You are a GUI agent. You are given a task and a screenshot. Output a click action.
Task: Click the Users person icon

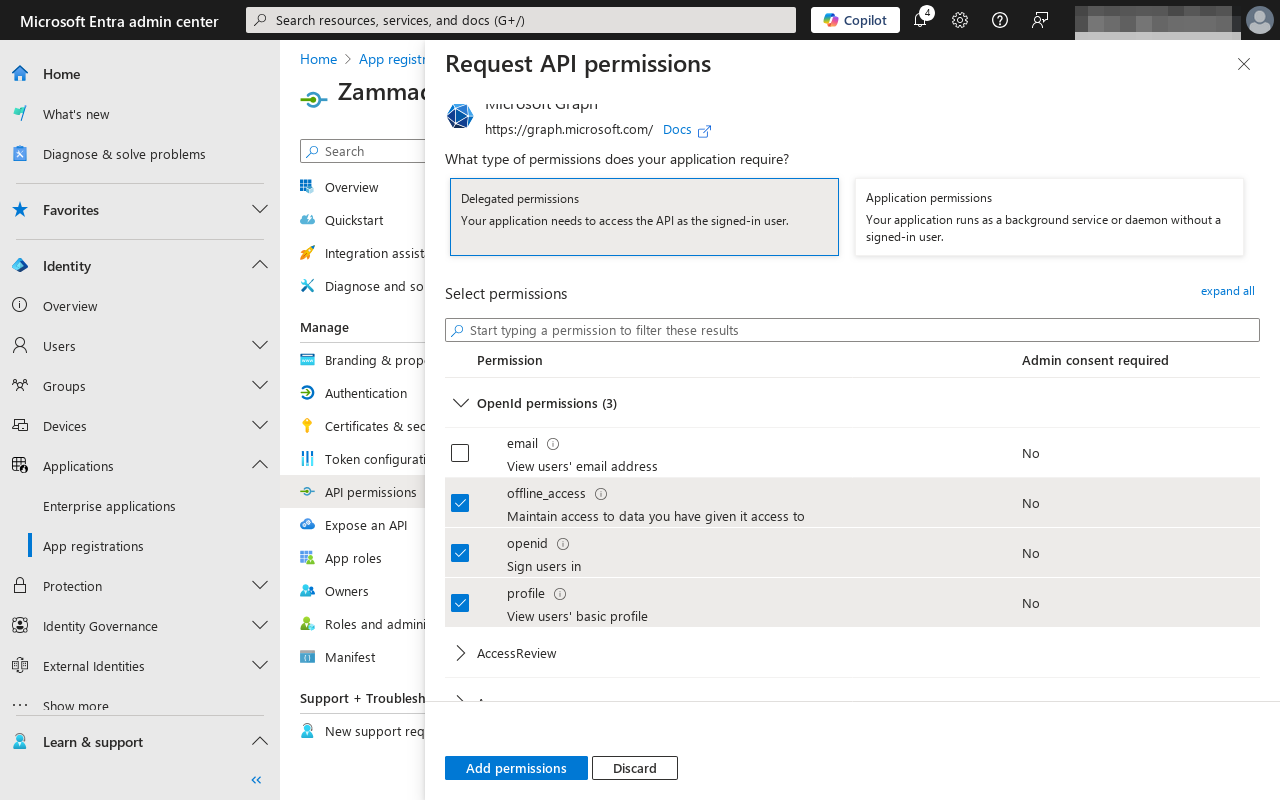(20, 346)
